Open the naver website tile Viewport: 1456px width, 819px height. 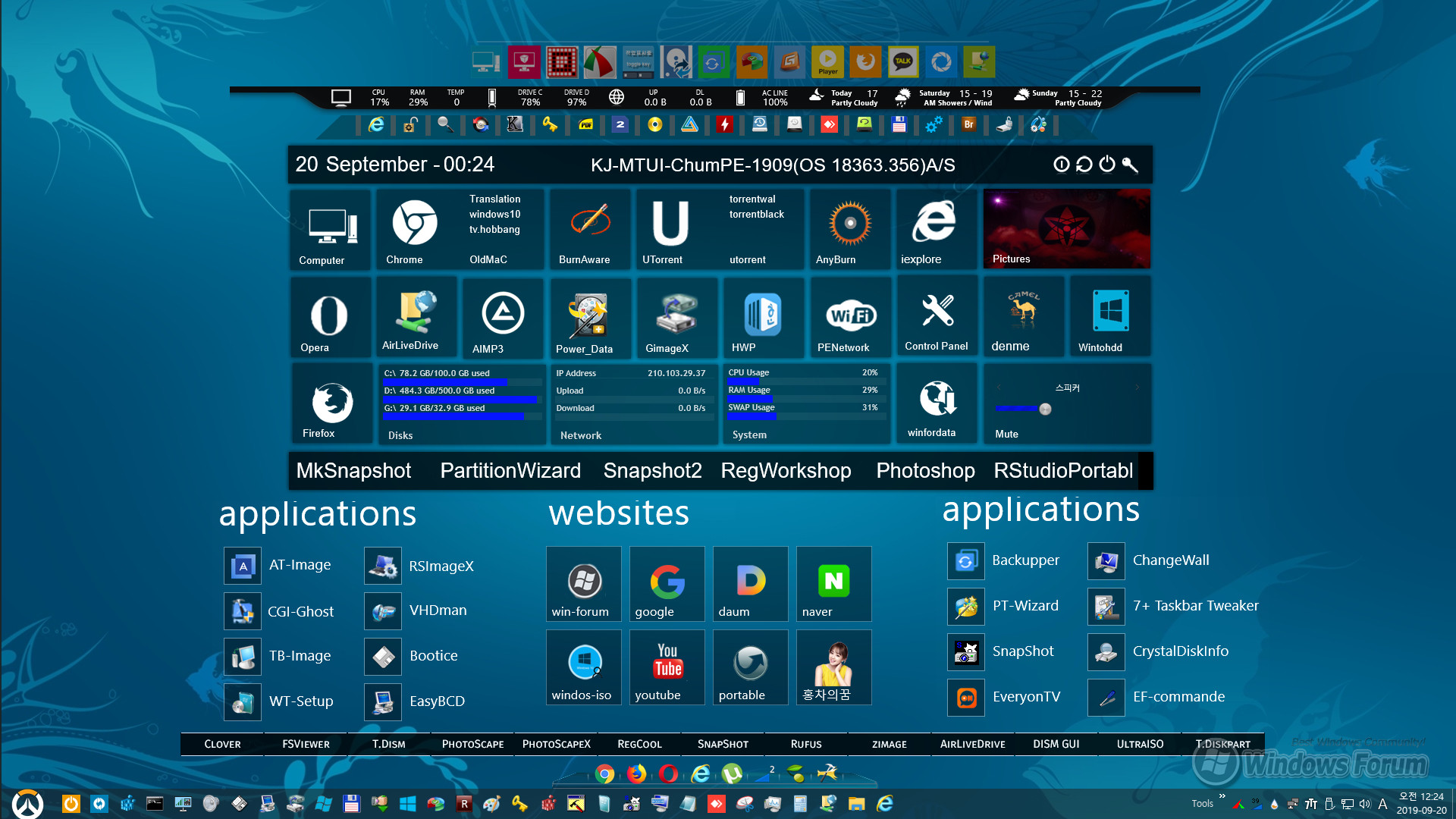833,584
